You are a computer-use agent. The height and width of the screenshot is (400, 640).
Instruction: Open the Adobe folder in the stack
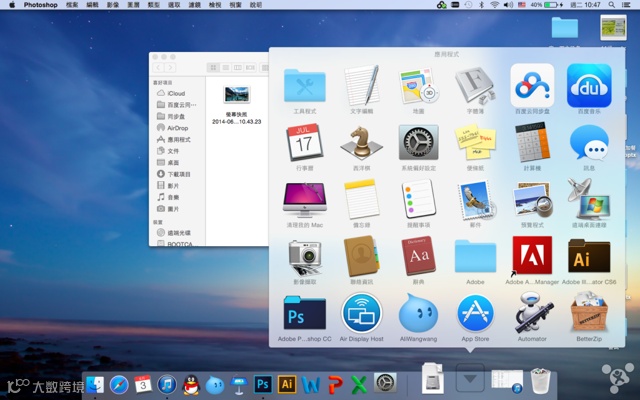coord(475,256)
